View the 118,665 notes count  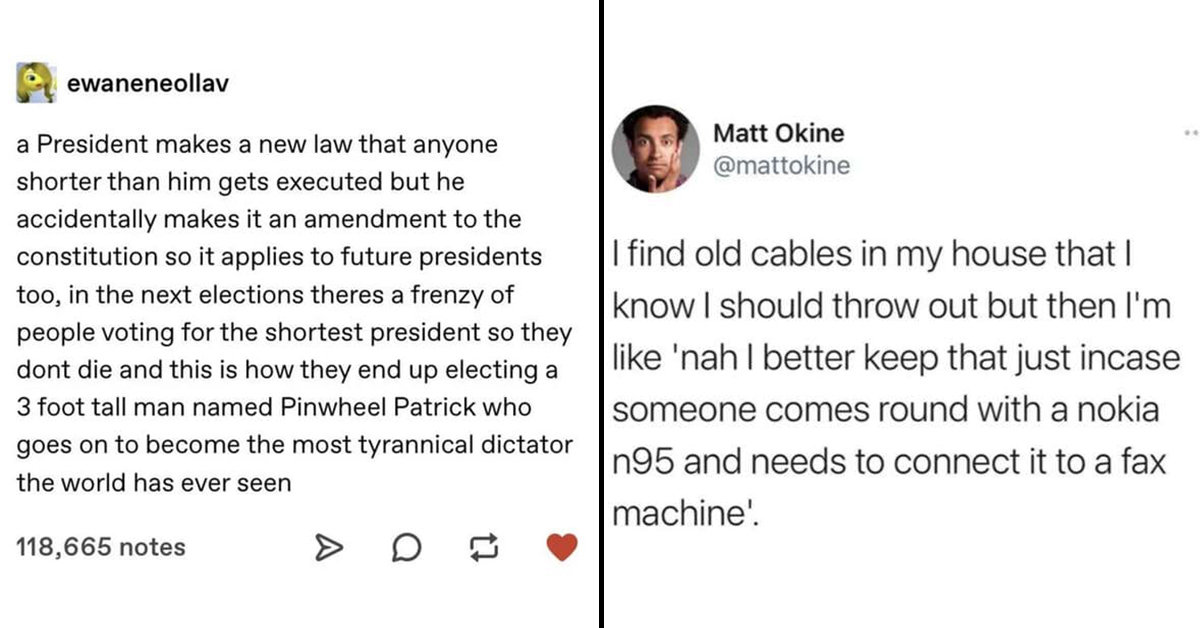pyautogui.click(x=101, y=547)
